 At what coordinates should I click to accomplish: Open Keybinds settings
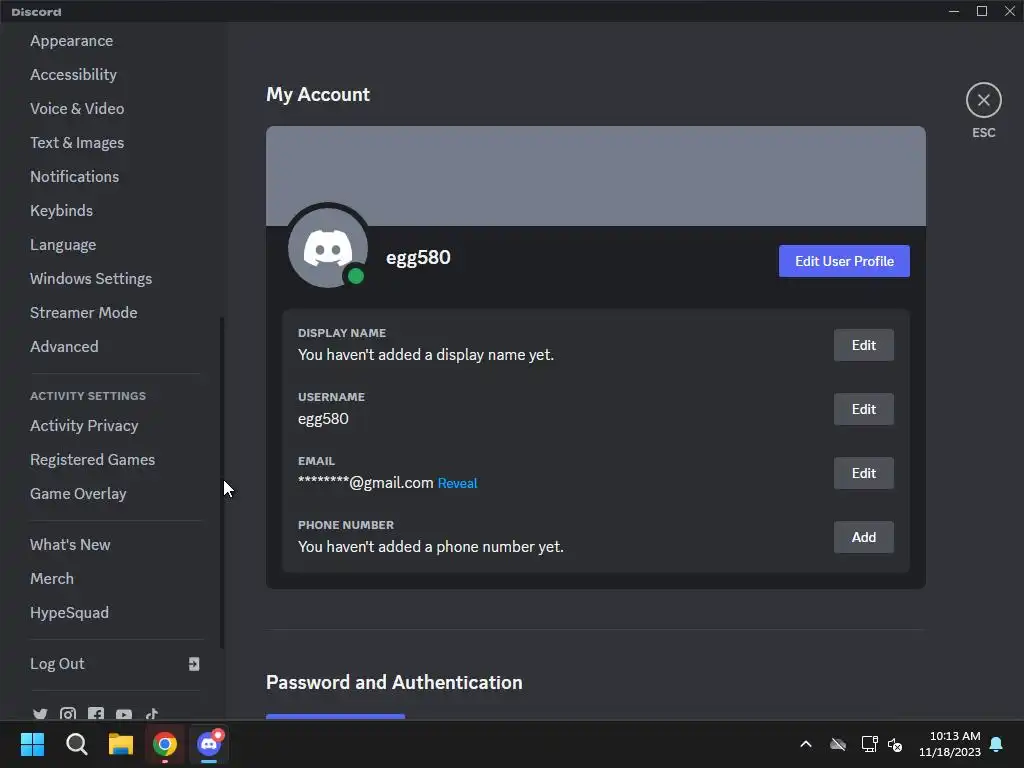pos(61,210)
